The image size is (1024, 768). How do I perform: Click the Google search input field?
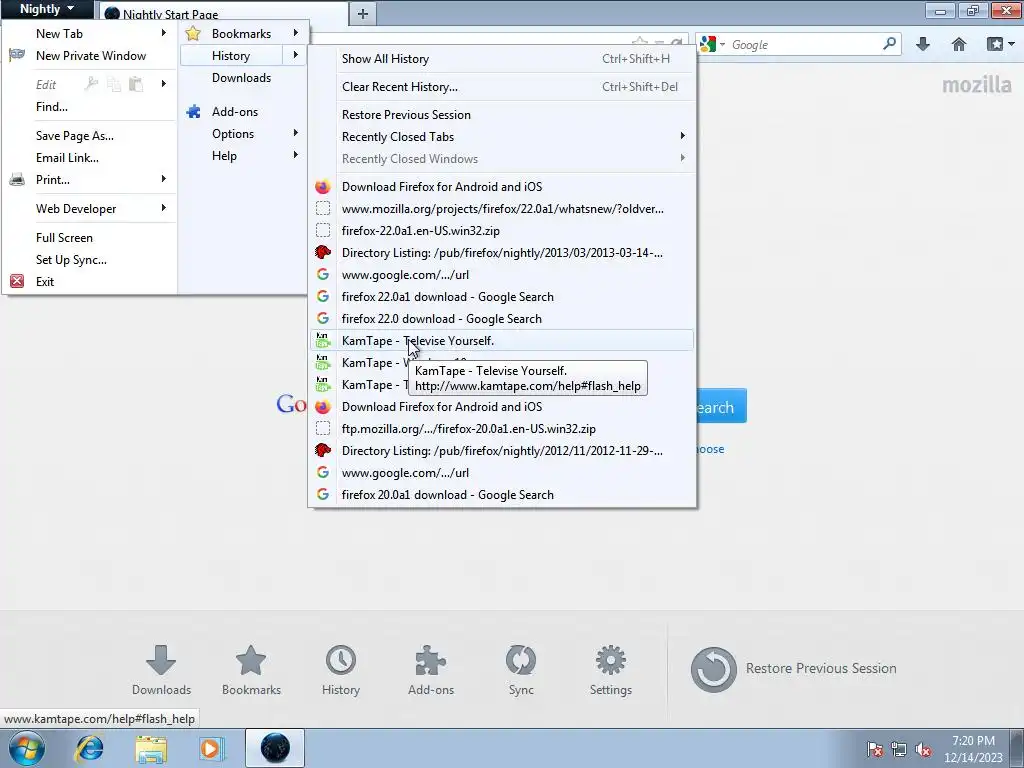[x=805, y=44]
